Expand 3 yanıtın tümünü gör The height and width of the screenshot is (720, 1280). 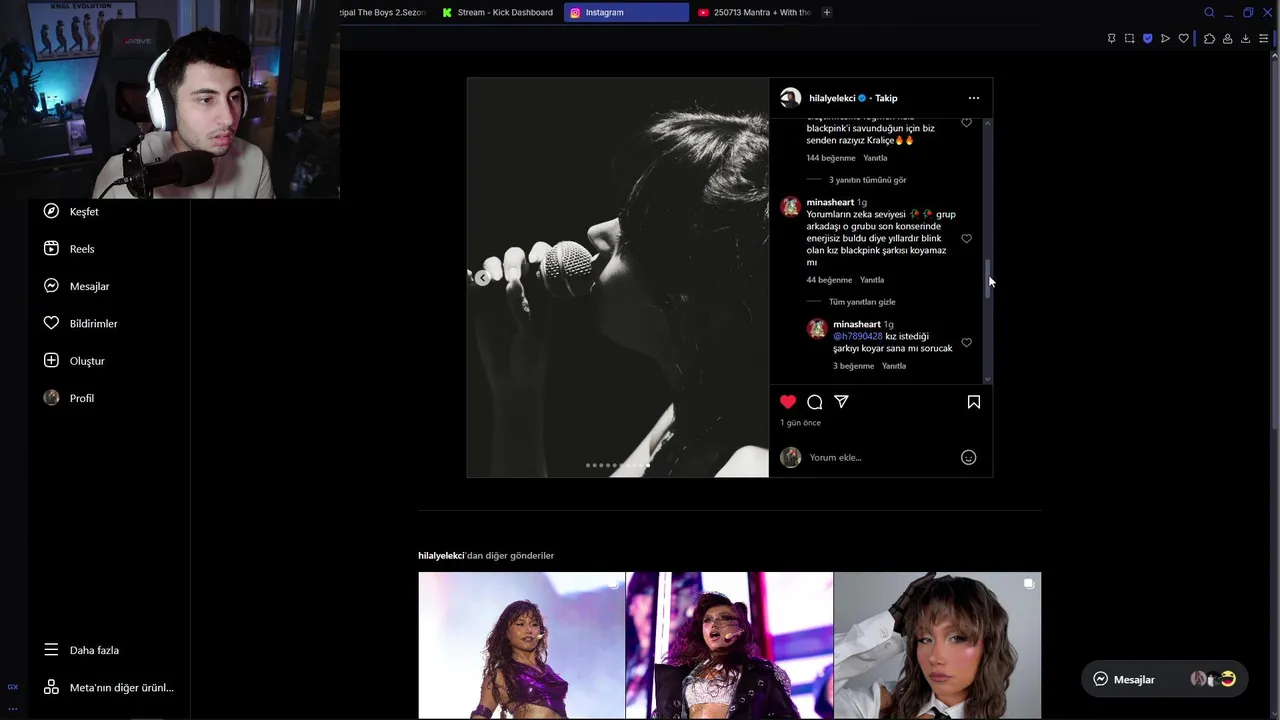(x=867, y=180)
